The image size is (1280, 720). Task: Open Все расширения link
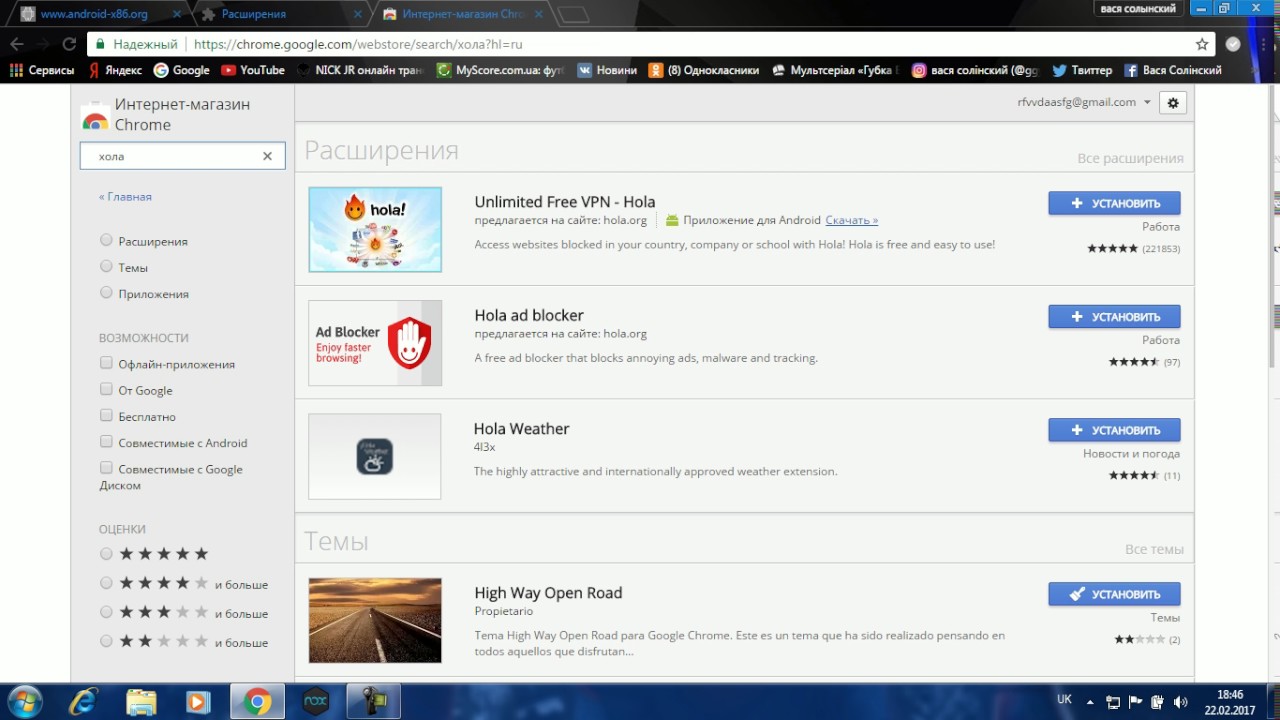click(x=1130, y=158)
